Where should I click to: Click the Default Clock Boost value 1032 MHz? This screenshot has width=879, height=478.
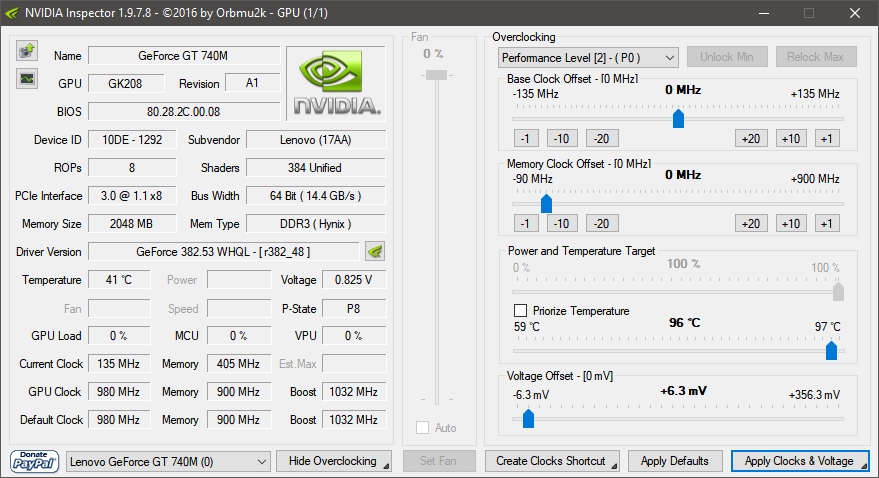[x=354, y=420]
